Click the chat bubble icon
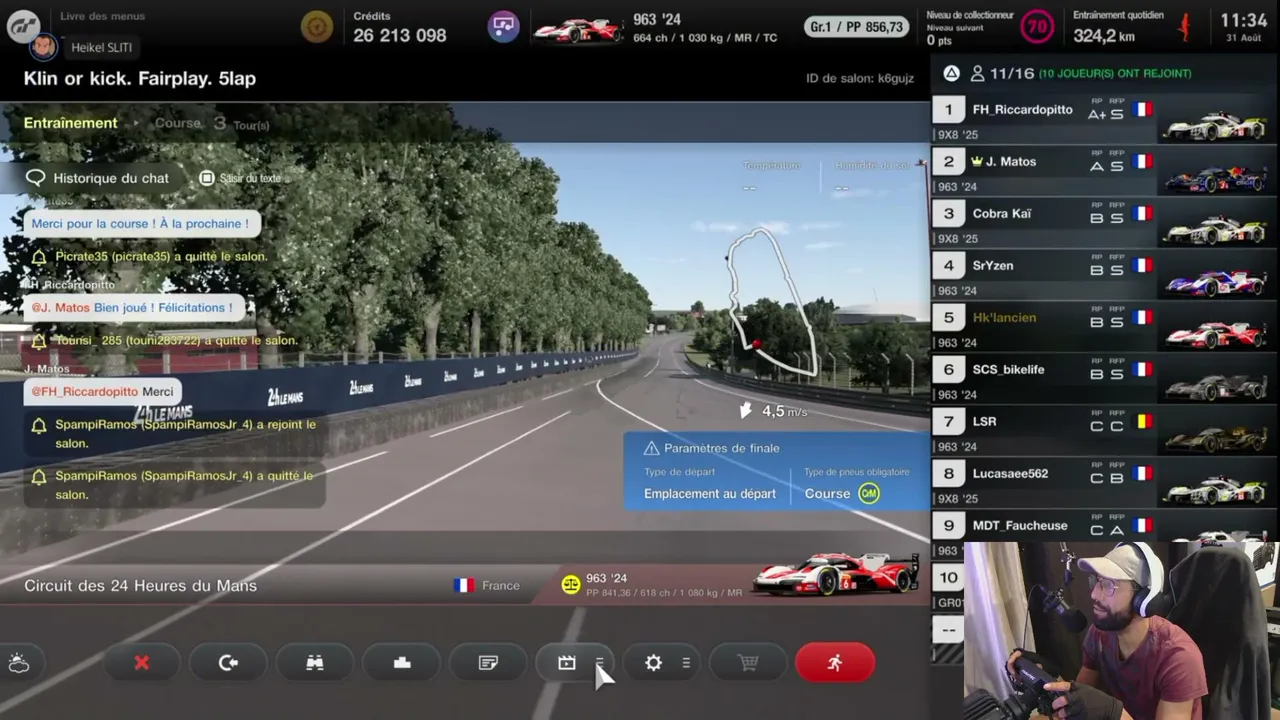Image resolution: width=1280 pixels, height=720 pixels. click(x=36, y=178)
